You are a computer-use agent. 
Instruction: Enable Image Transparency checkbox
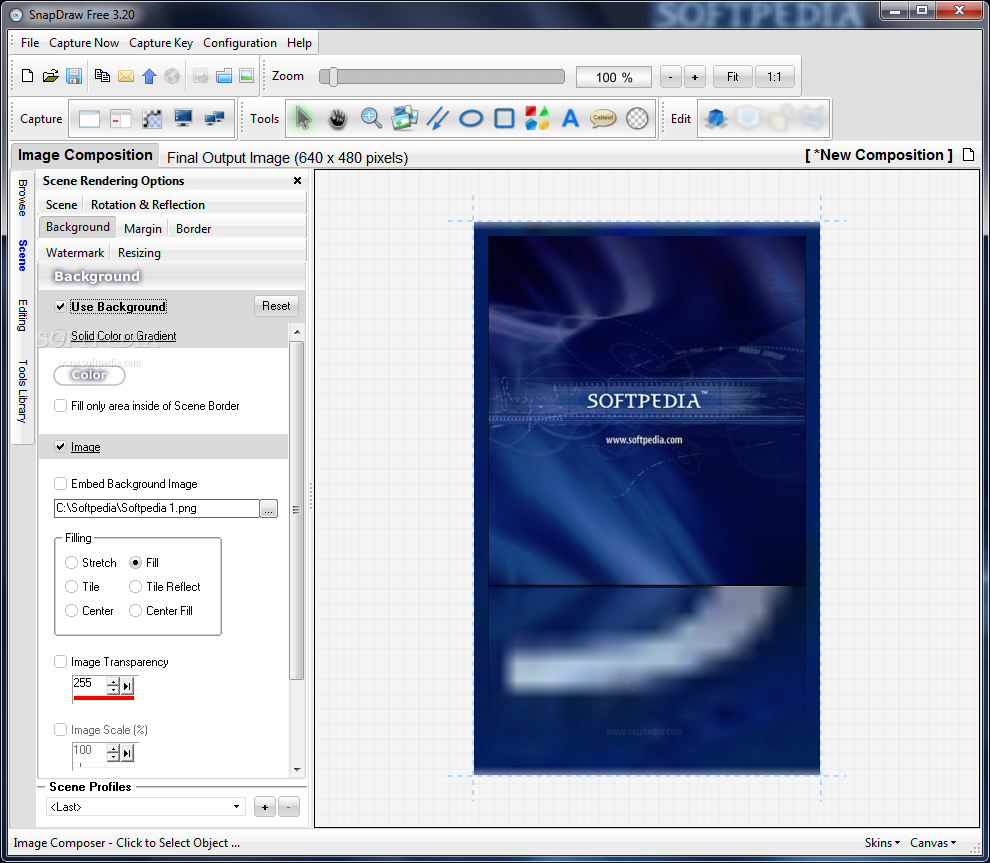point(60,662)
